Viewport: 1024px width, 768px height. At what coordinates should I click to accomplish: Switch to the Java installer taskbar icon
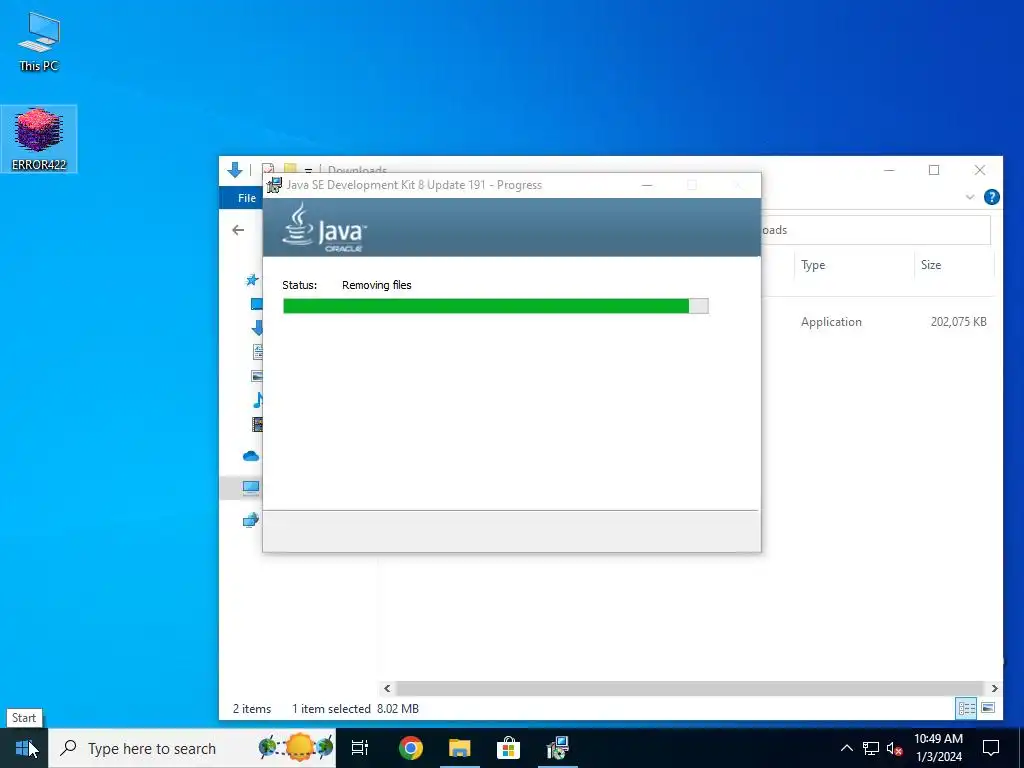coord(558,748)
